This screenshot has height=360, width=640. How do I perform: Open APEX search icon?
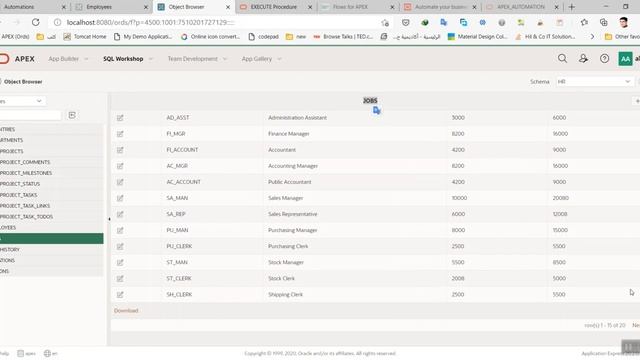click(x=562, y=59)
